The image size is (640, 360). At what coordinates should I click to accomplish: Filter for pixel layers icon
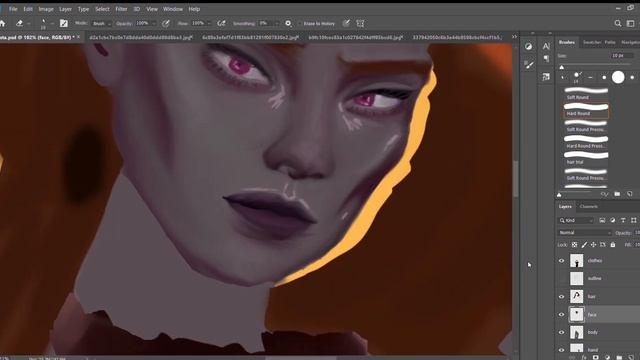click(x=602, y=220)
